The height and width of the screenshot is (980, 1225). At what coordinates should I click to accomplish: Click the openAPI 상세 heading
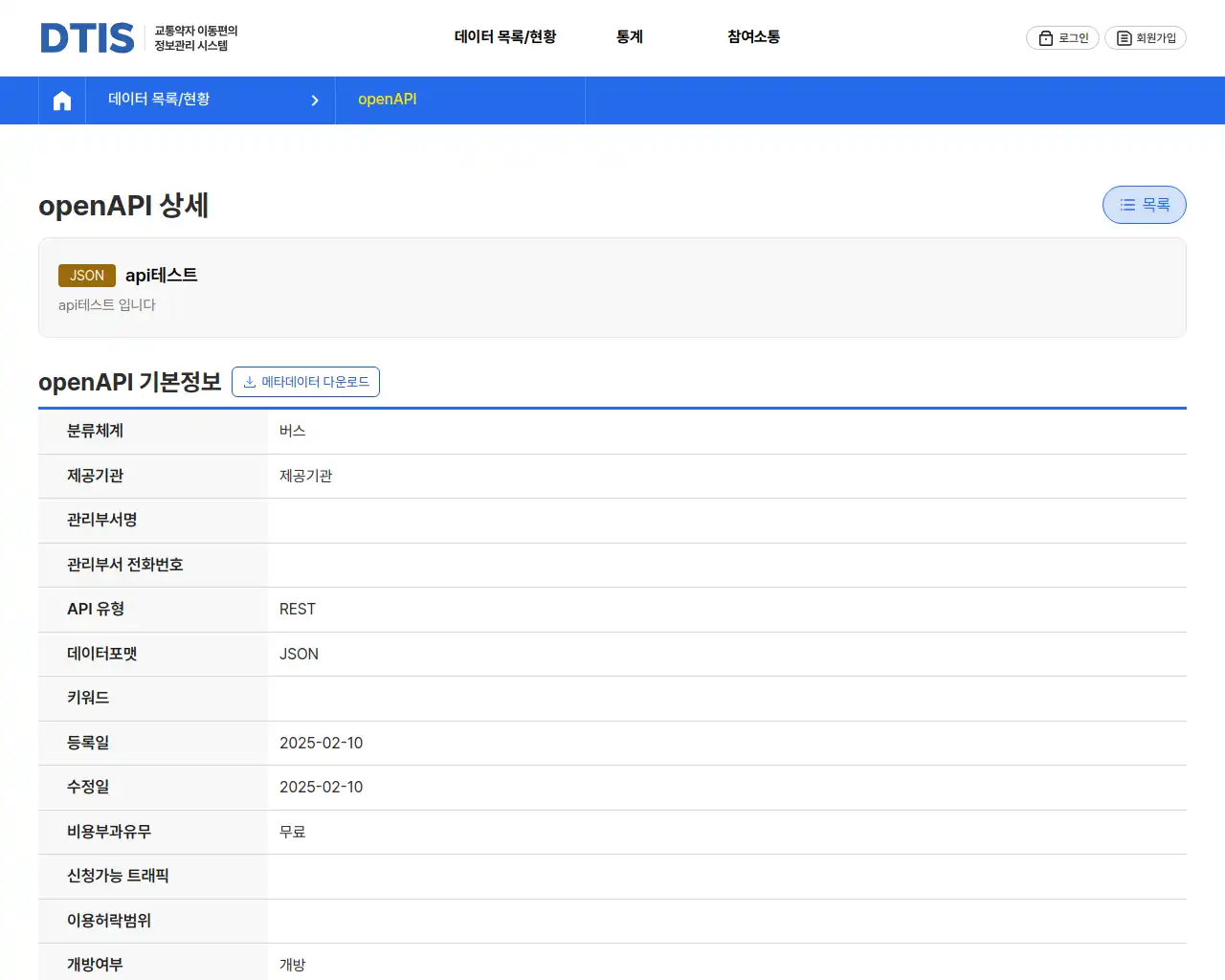(123, 206)
